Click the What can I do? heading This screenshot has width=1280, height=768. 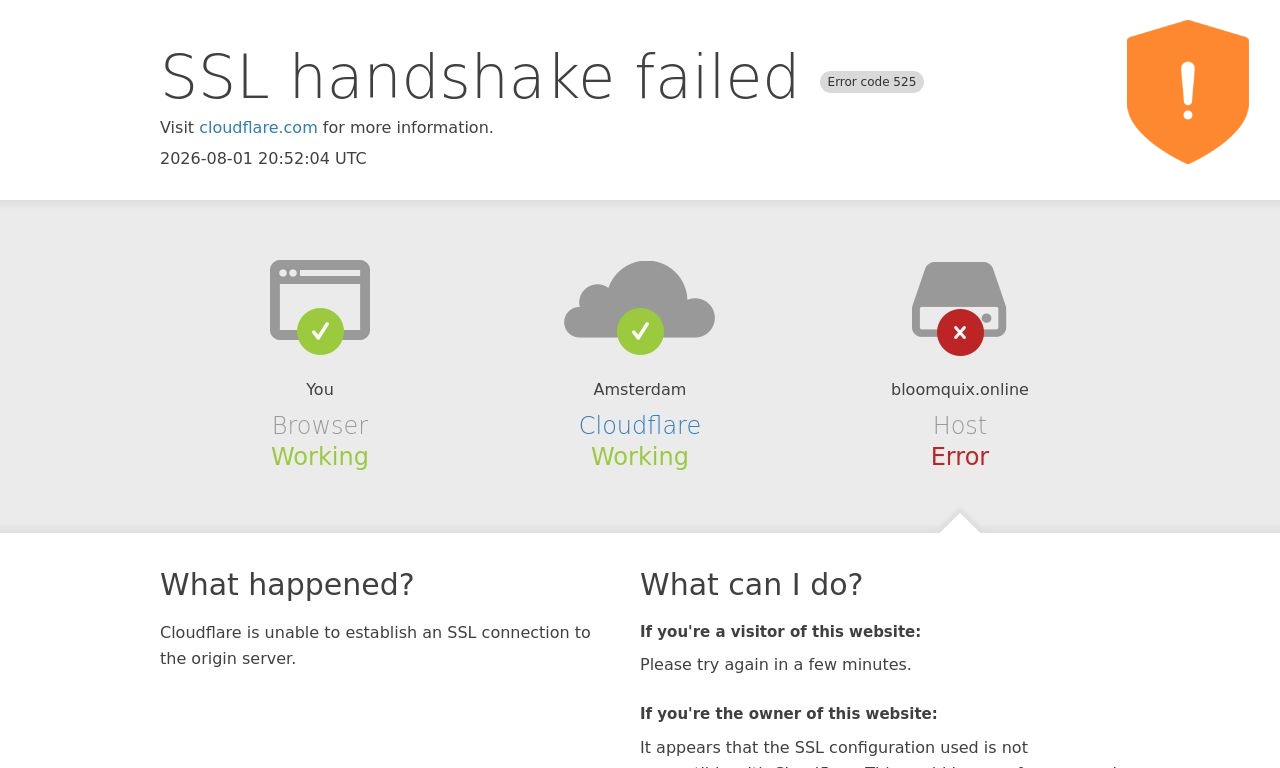coord(751,584)
